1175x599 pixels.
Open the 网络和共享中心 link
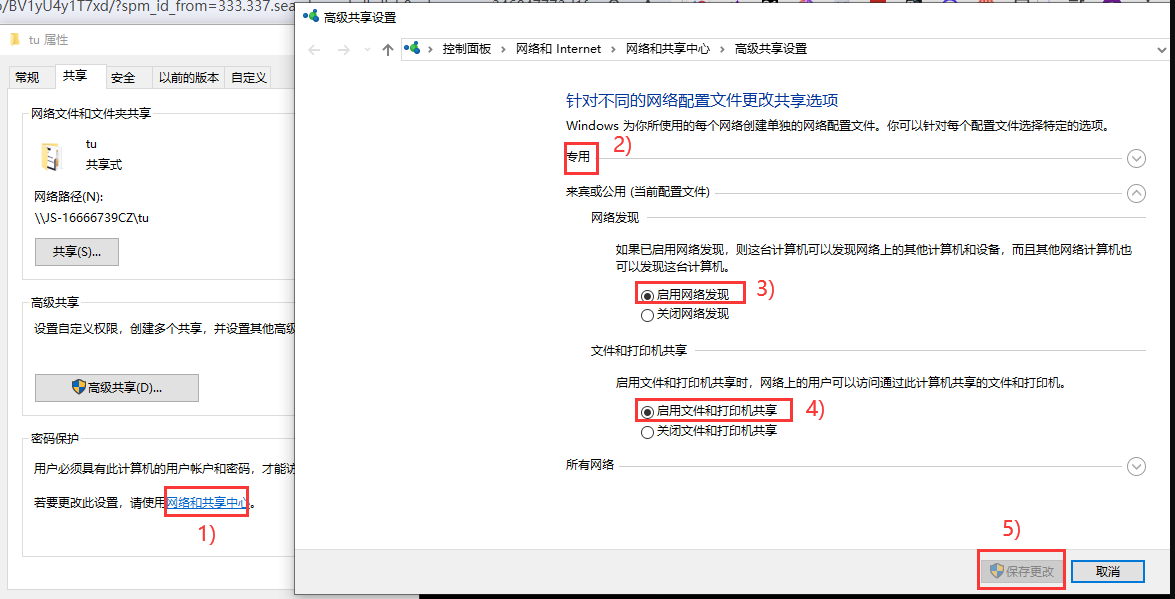point(207,503)
